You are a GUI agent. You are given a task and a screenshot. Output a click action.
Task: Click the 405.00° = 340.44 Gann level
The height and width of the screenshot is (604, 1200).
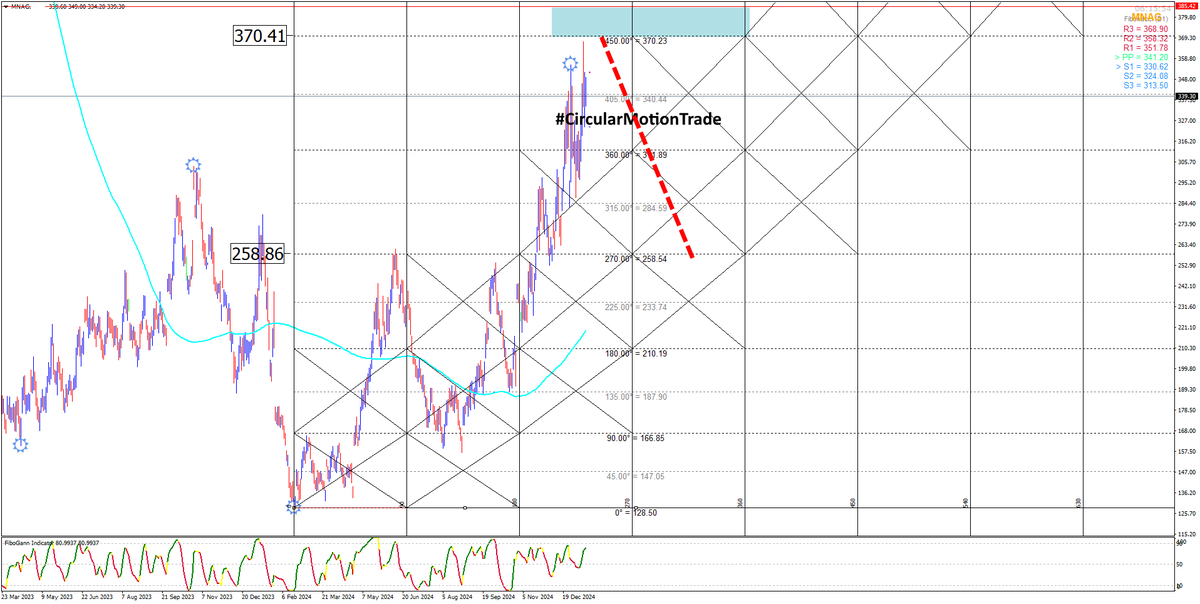(x=636, y=100)
